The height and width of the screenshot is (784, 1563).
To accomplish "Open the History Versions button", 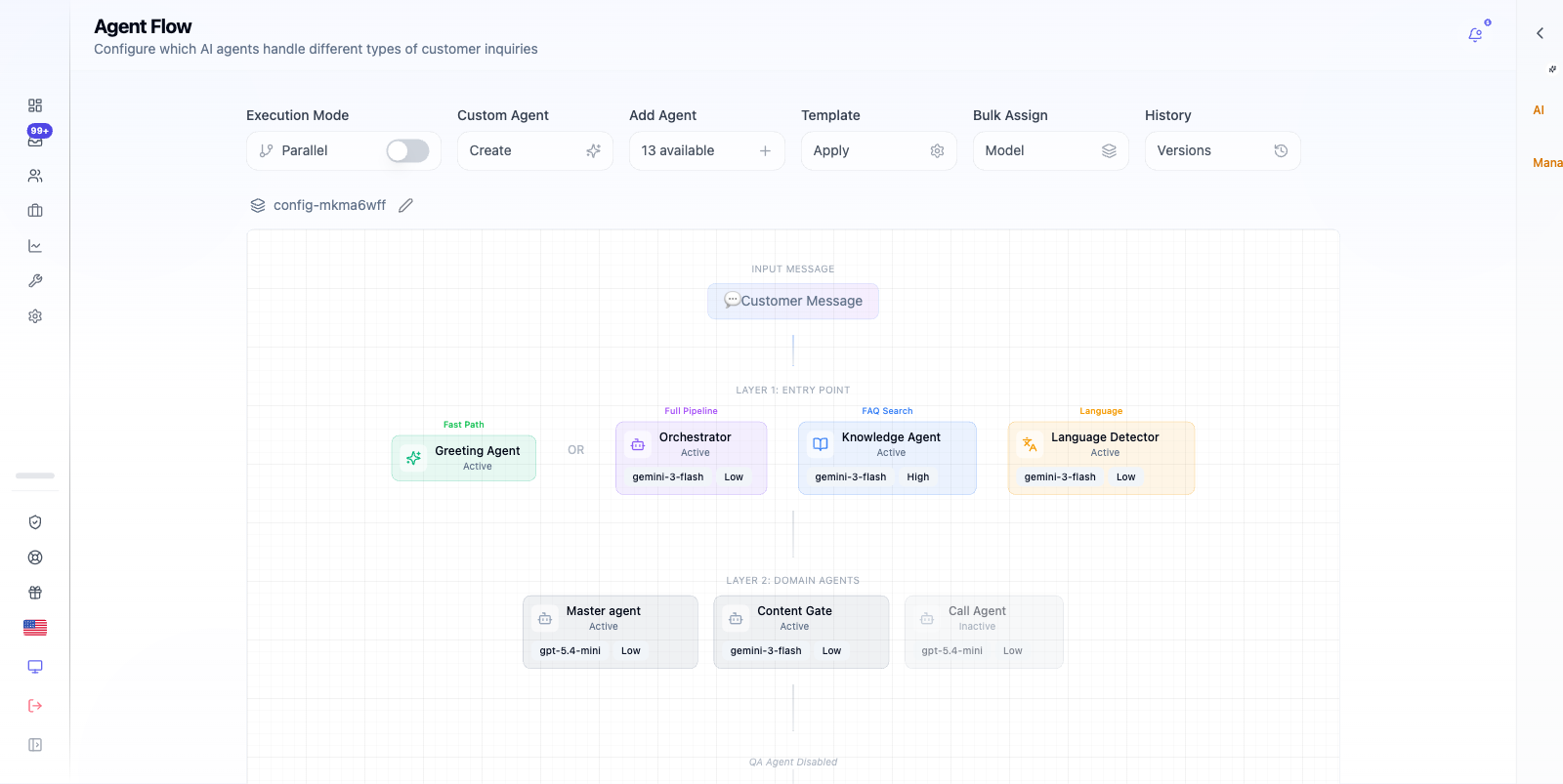I will (1223, 150).
